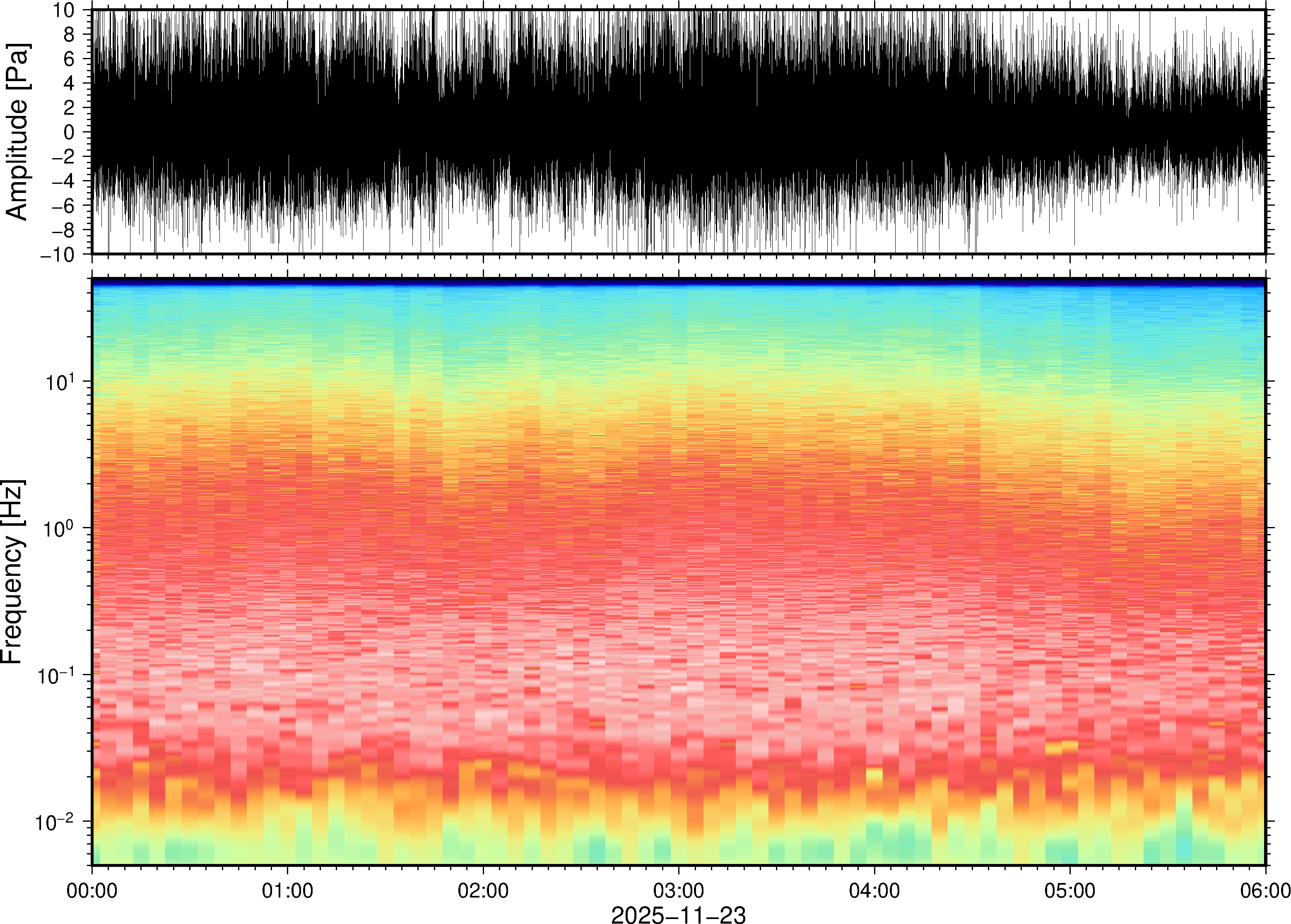Click the 00:00 time axis label
The image size is (1291, 924).
coord(92,890)
